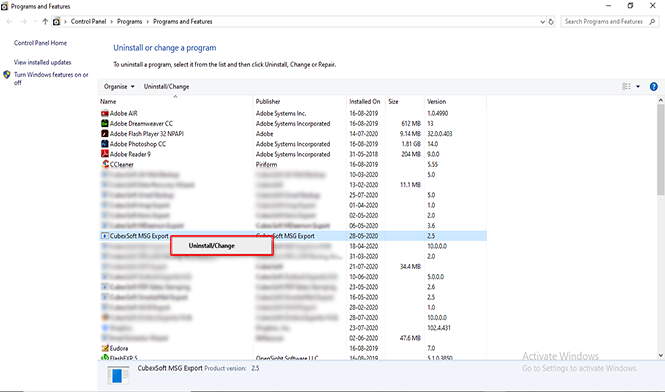The width and height of the screenshot is (665, 392).
Task: Click the Windows features shield icon
Action: (x=7, y=75)
